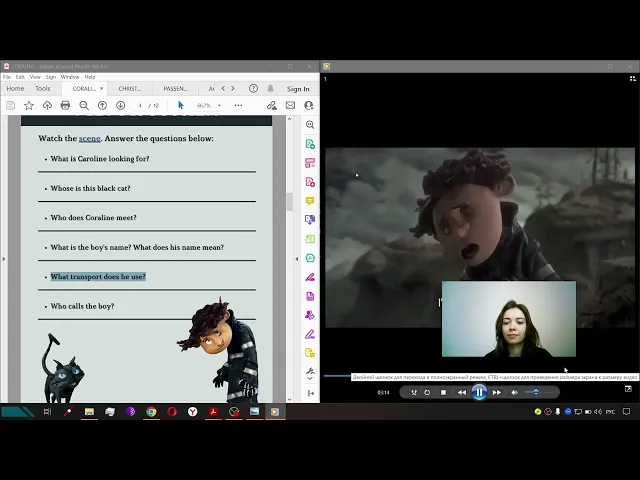The width and height of the screenshot is (640, 480).
Task: Switch to the Tools tab
Action: click(42, 89)
